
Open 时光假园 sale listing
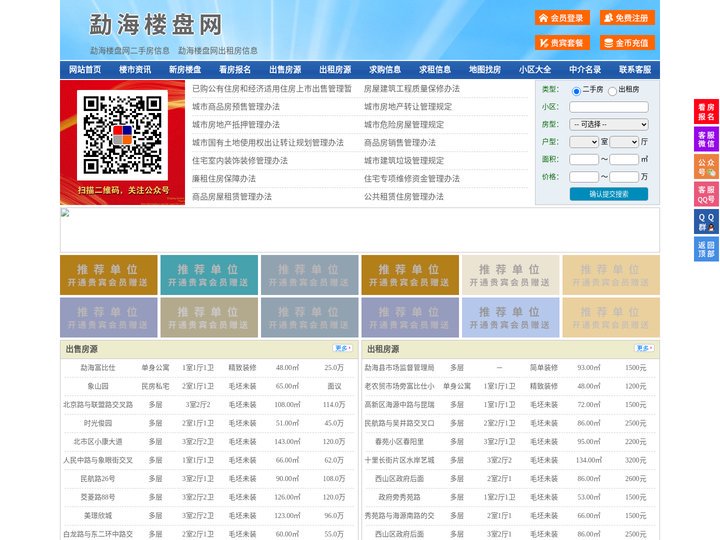tap(98, 423)
